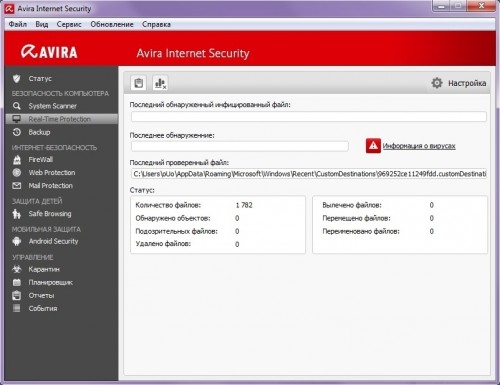Close the Avira window
This screenshot has width=500, height=385.
[x=481, y=6]
